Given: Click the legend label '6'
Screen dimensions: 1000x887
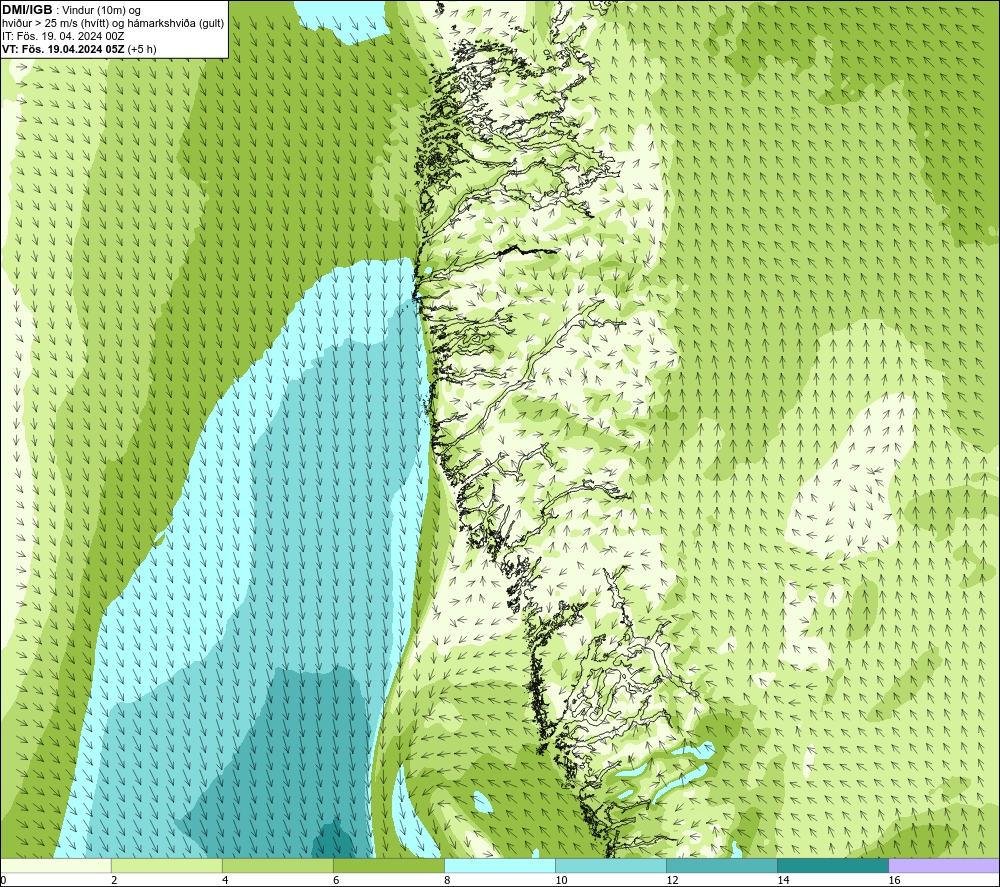Looking at the screenshot, I should [335, 881].
